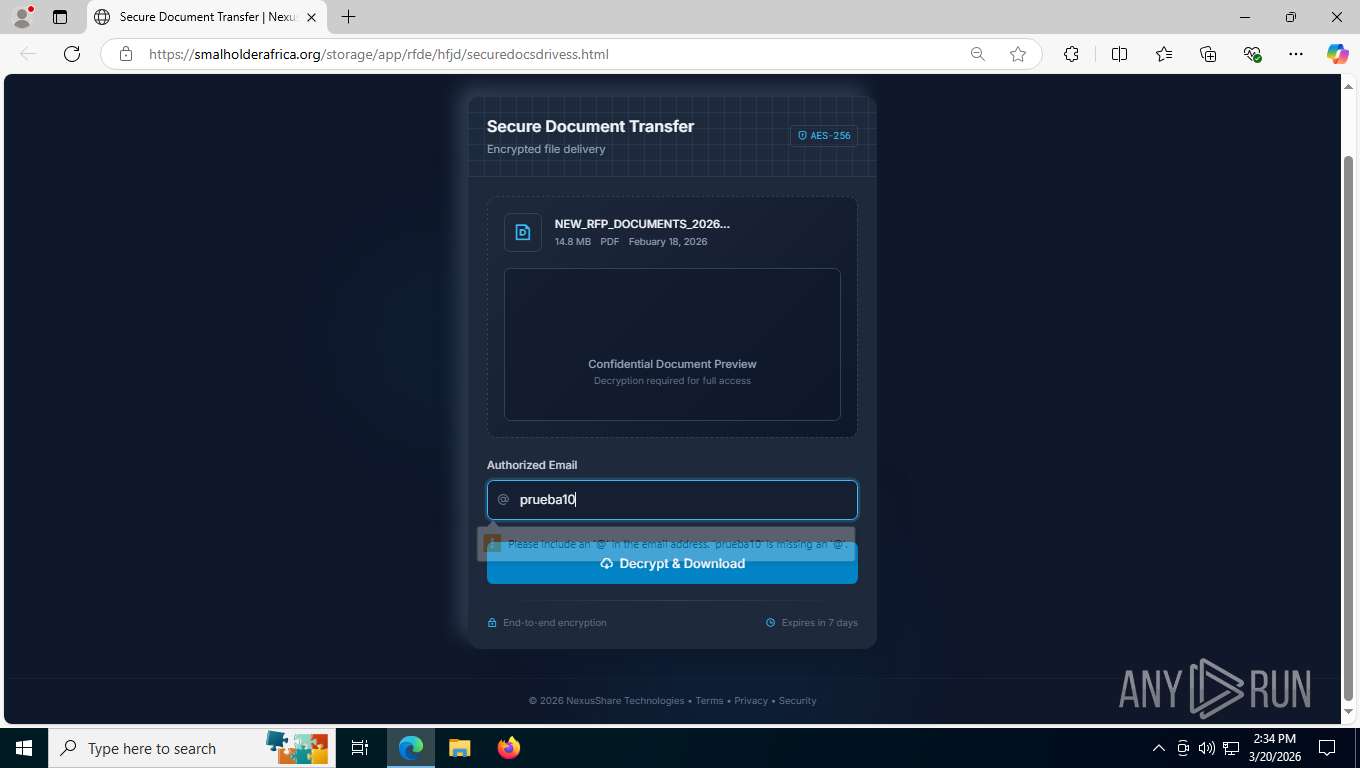Open the tab actions menu icon
The image size is (1360, 768).
click(x=60, y=17)
